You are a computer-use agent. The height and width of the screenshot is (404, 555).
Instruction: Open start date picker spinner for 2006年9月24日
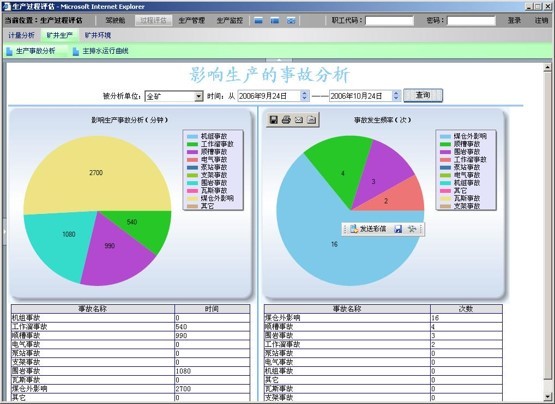[304, 96]
